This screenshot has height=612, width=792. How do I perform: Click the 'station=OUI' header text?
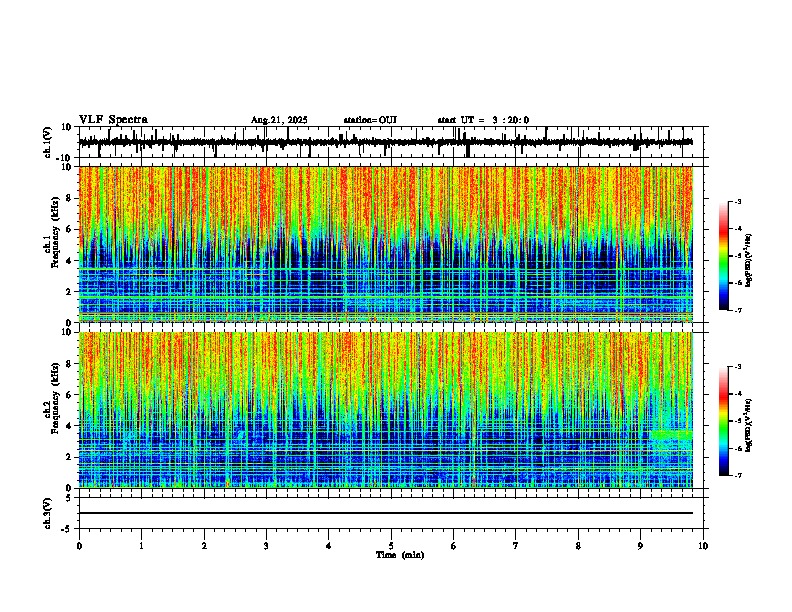[370, 120]
